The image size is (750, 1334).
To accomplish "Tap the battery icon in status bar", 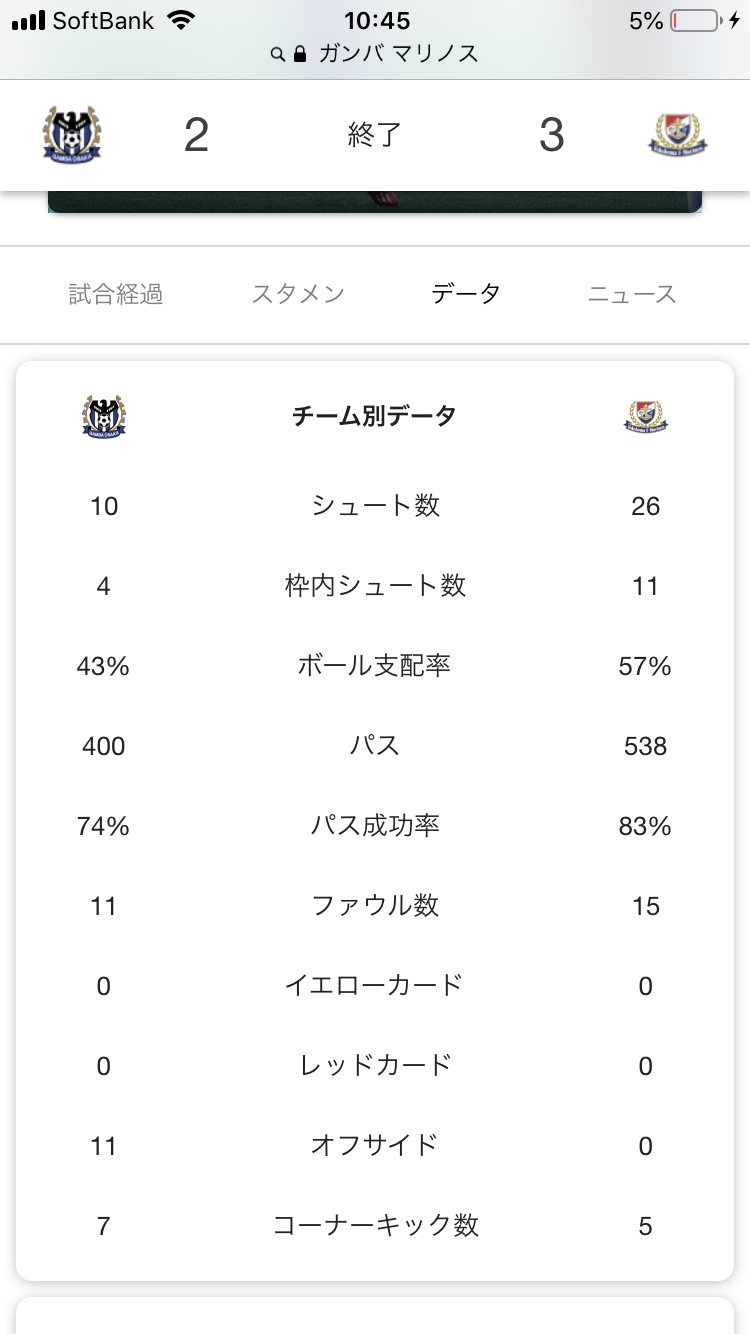I will point(696,21).
